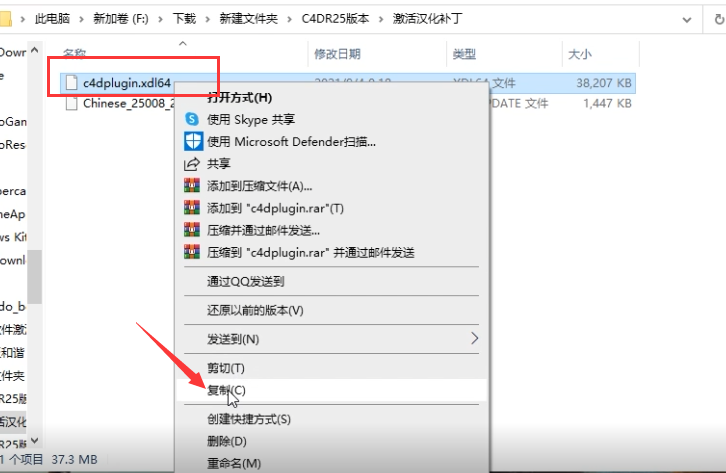
Task: Choose 剪切(T) from context menu
Action: (226, 368)
